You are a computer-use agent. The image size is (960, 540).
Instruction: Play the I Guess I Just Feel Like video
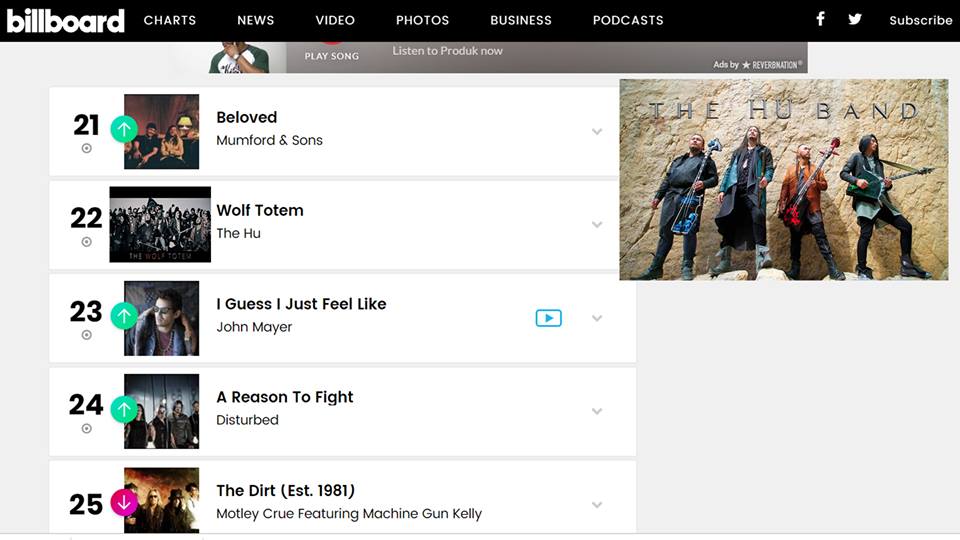coord(549,318)
